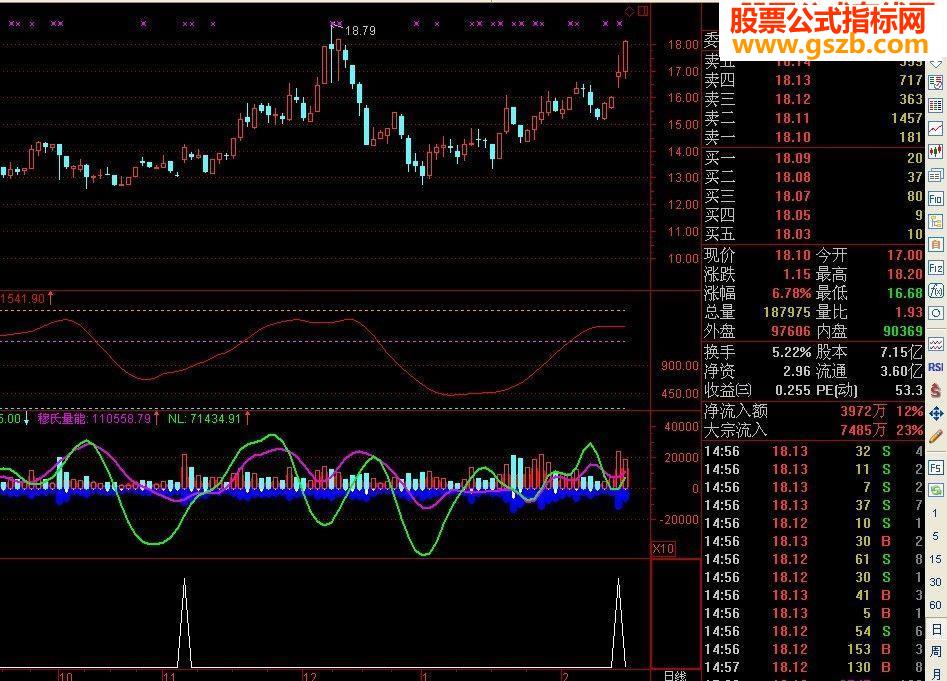The width and height of the screenshot is (947, 681).
Task: Switch to the intraday line chart icon
Action: pos(936,128)
